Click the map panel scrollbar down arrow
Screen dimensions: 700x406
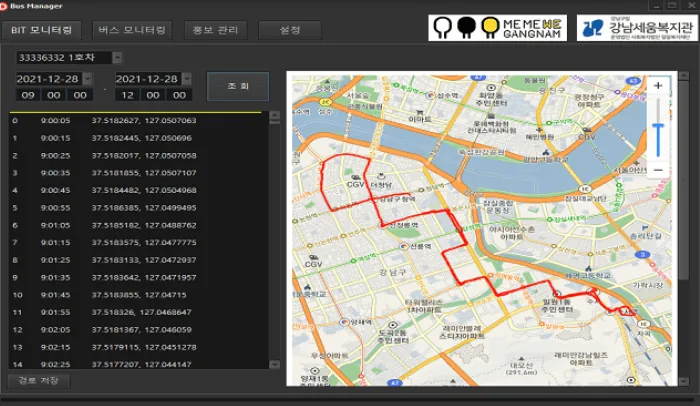(683, 381)
